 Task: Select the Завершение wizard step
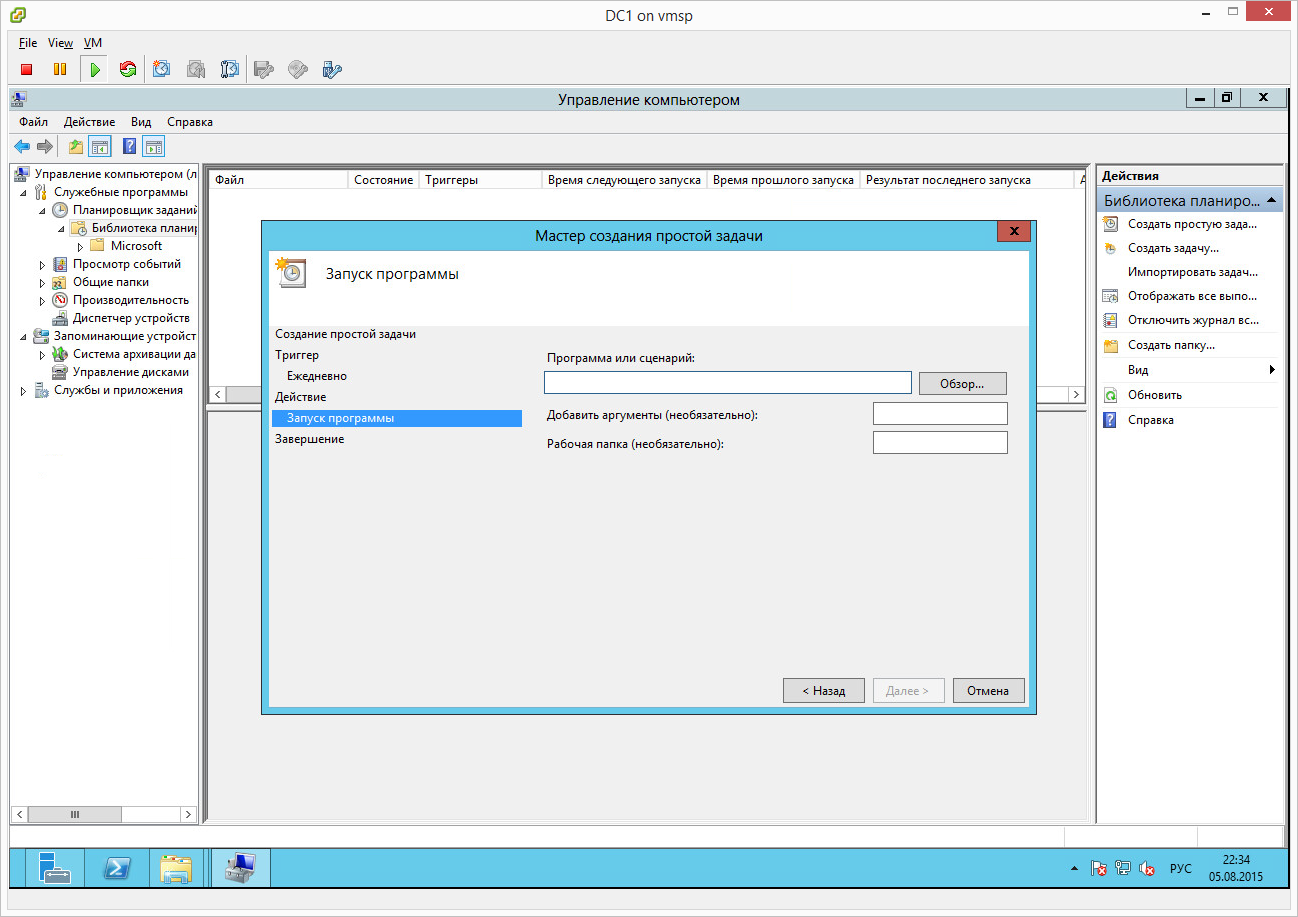click(310, 439)
